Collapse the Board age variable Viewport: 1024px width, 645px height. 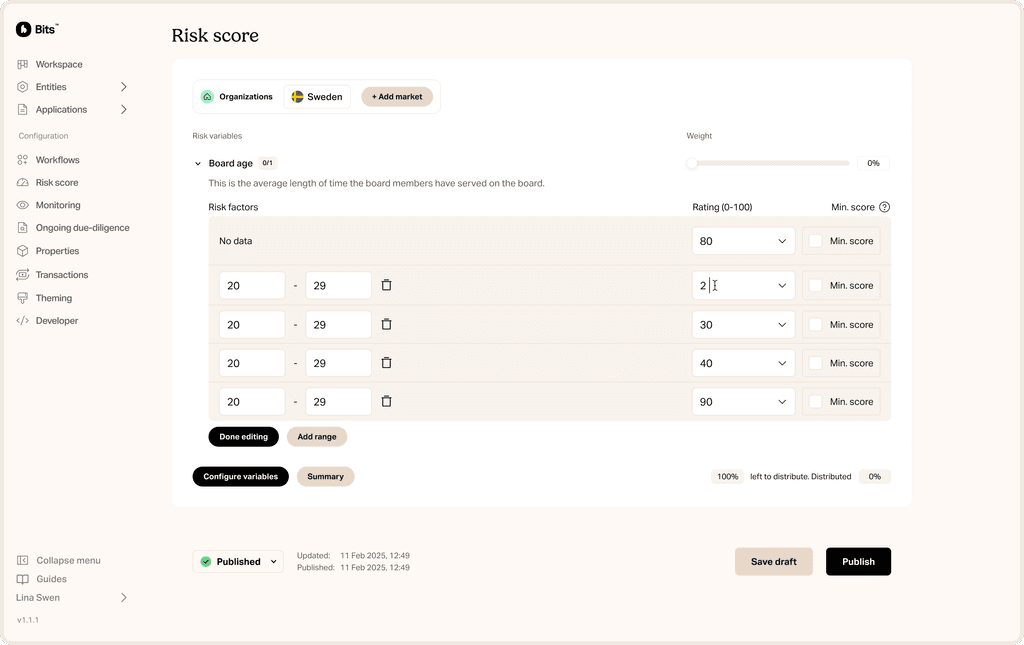tap(197, 162)
